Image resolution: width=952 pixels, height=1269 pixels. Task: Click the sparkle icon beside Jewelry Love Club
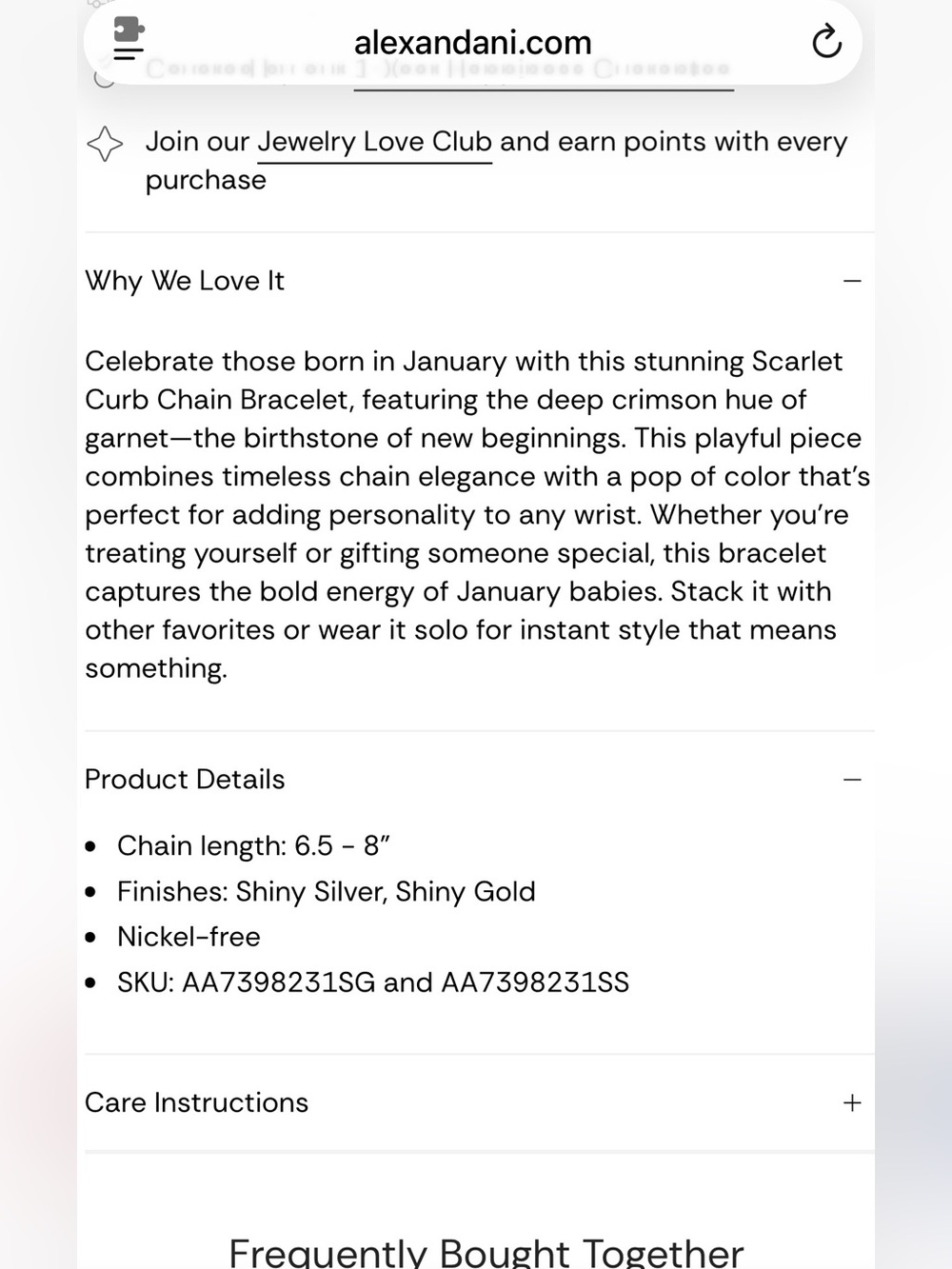[x=105, y=144]
